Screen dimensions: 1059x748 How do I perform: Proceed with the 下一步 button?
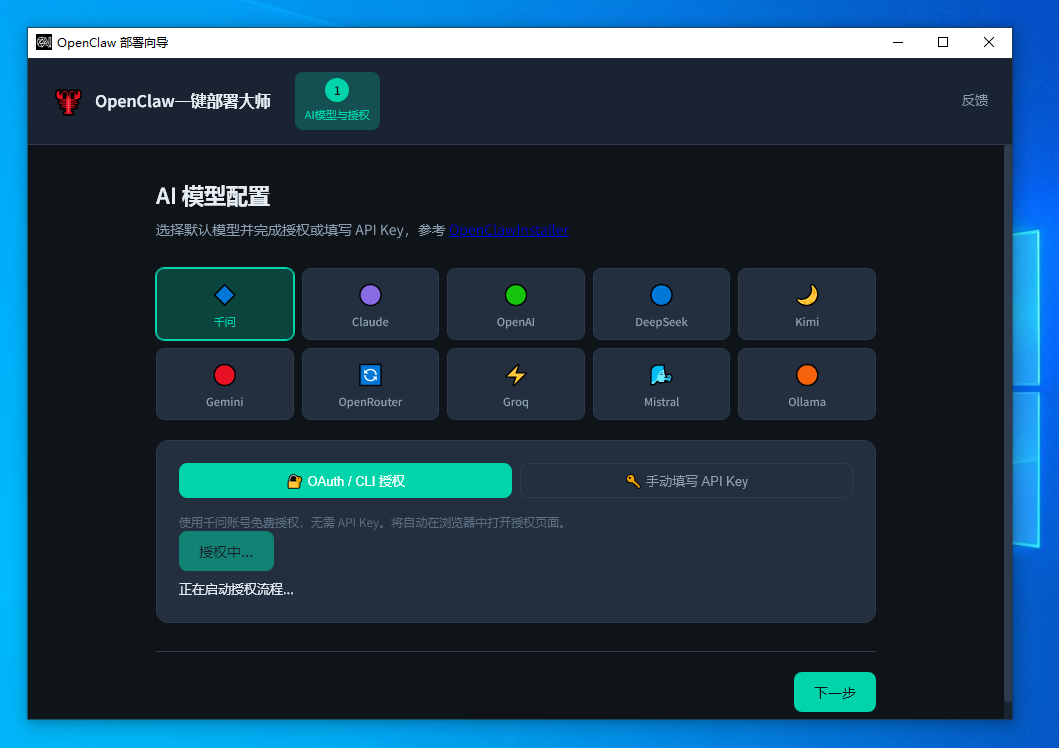[x=835, y=692]
